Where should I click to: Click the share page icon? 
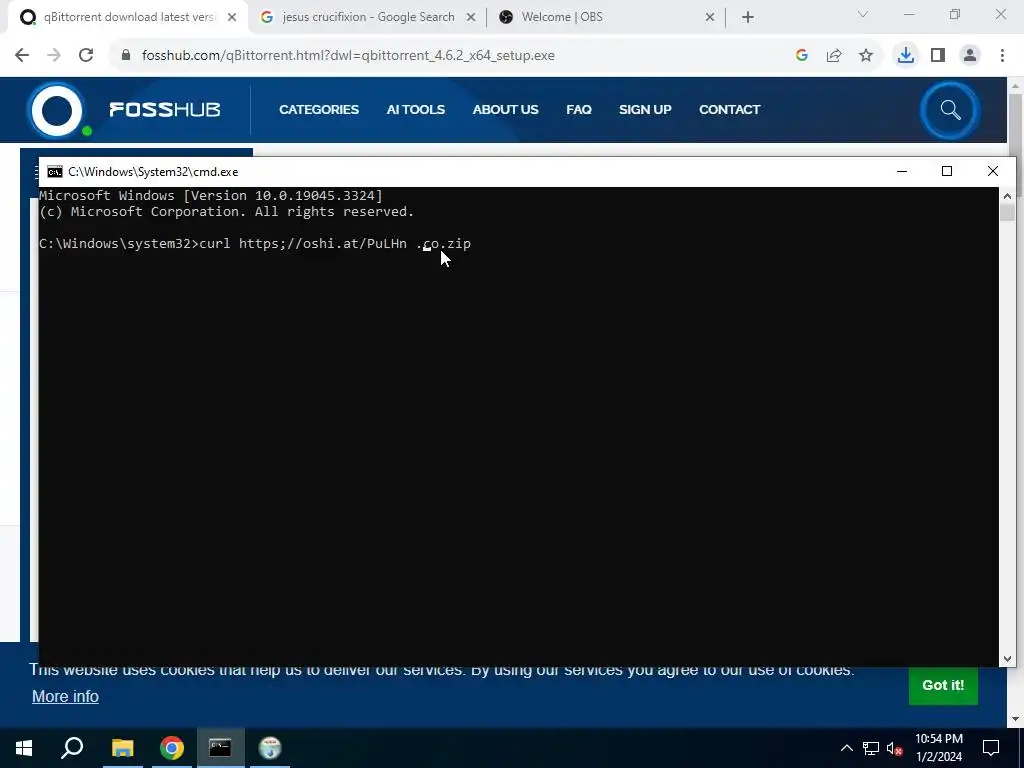834,56
